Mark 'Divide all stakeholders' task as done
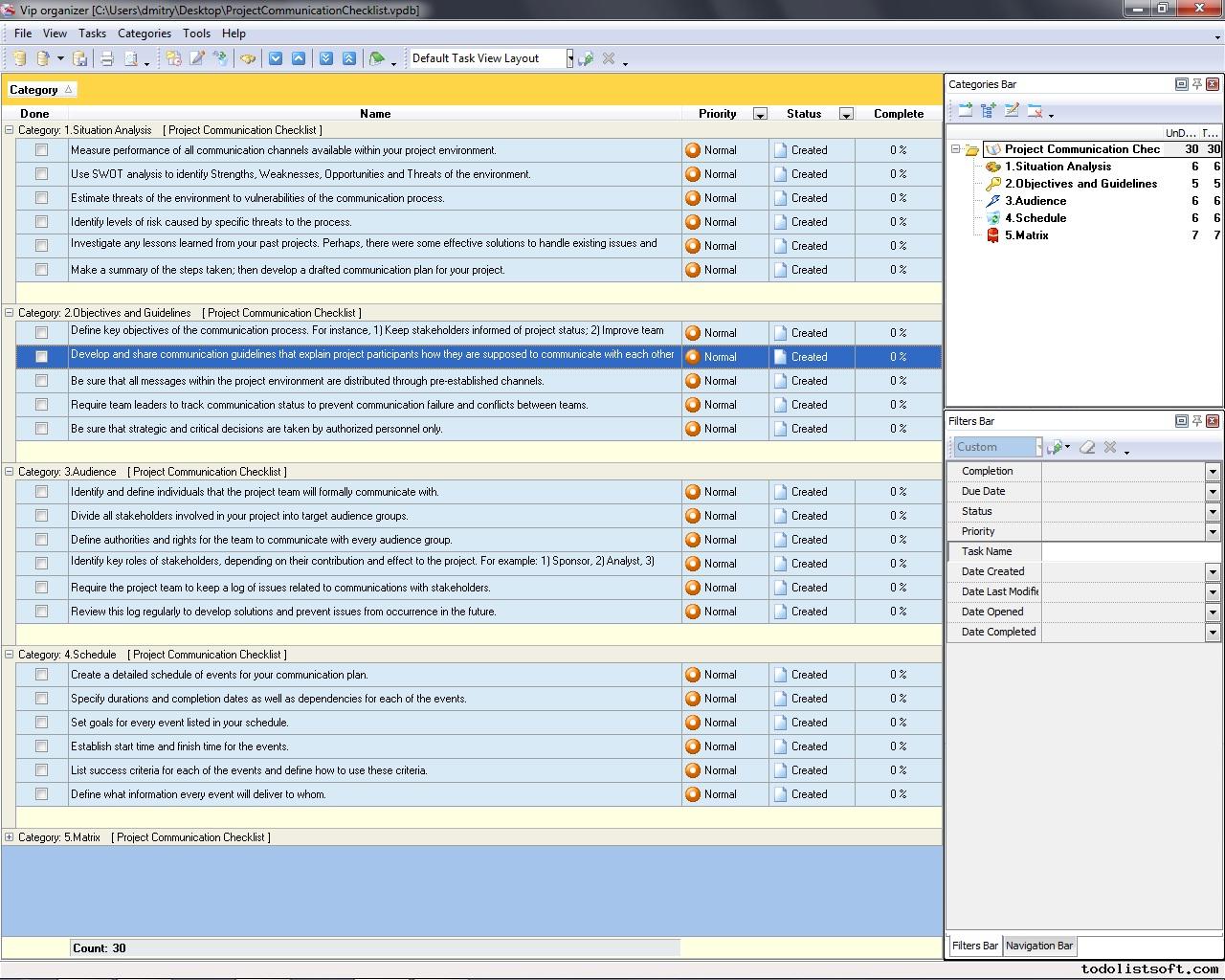This screenshot has height=980, width=1225. tap(41, 516)
